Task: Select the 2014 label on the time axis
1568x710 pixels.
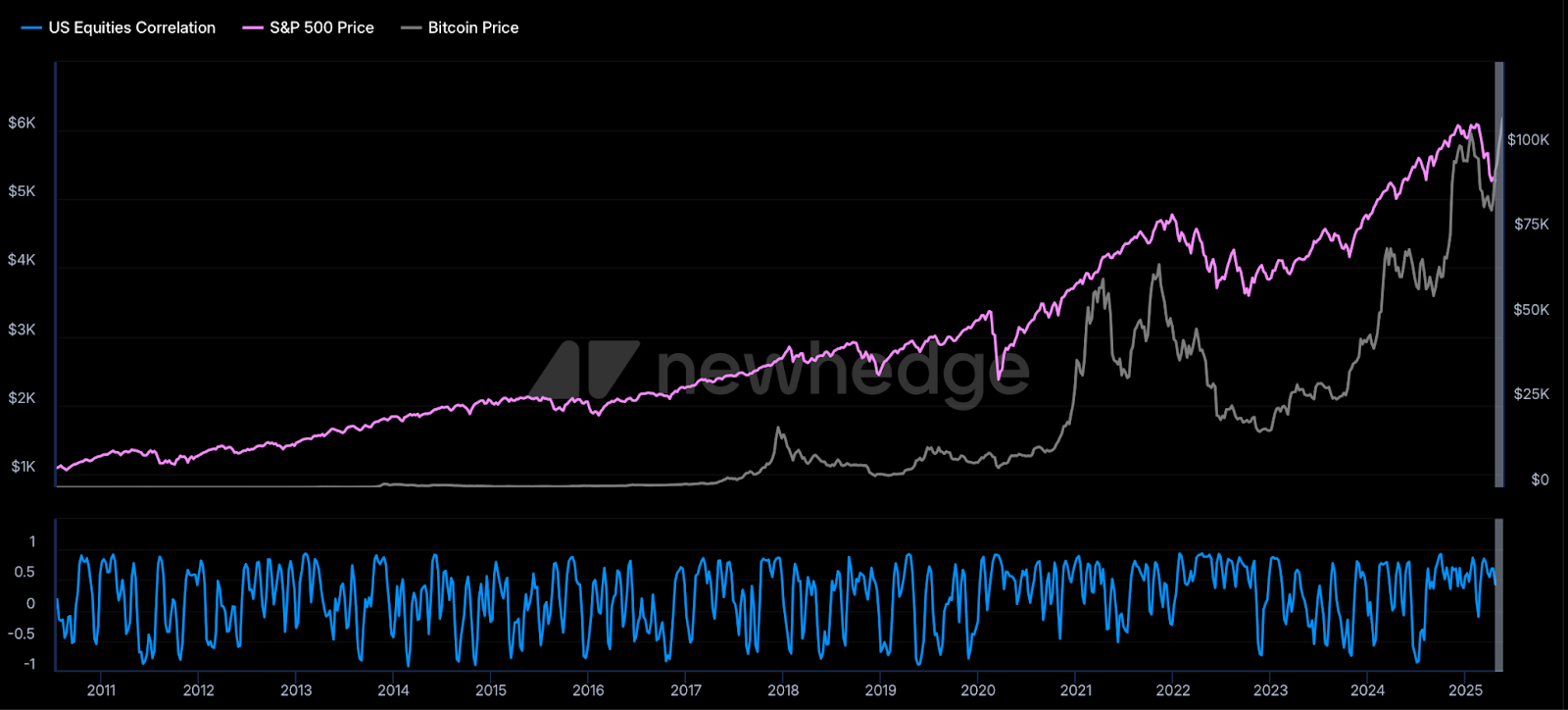Action: click(393, 690)
